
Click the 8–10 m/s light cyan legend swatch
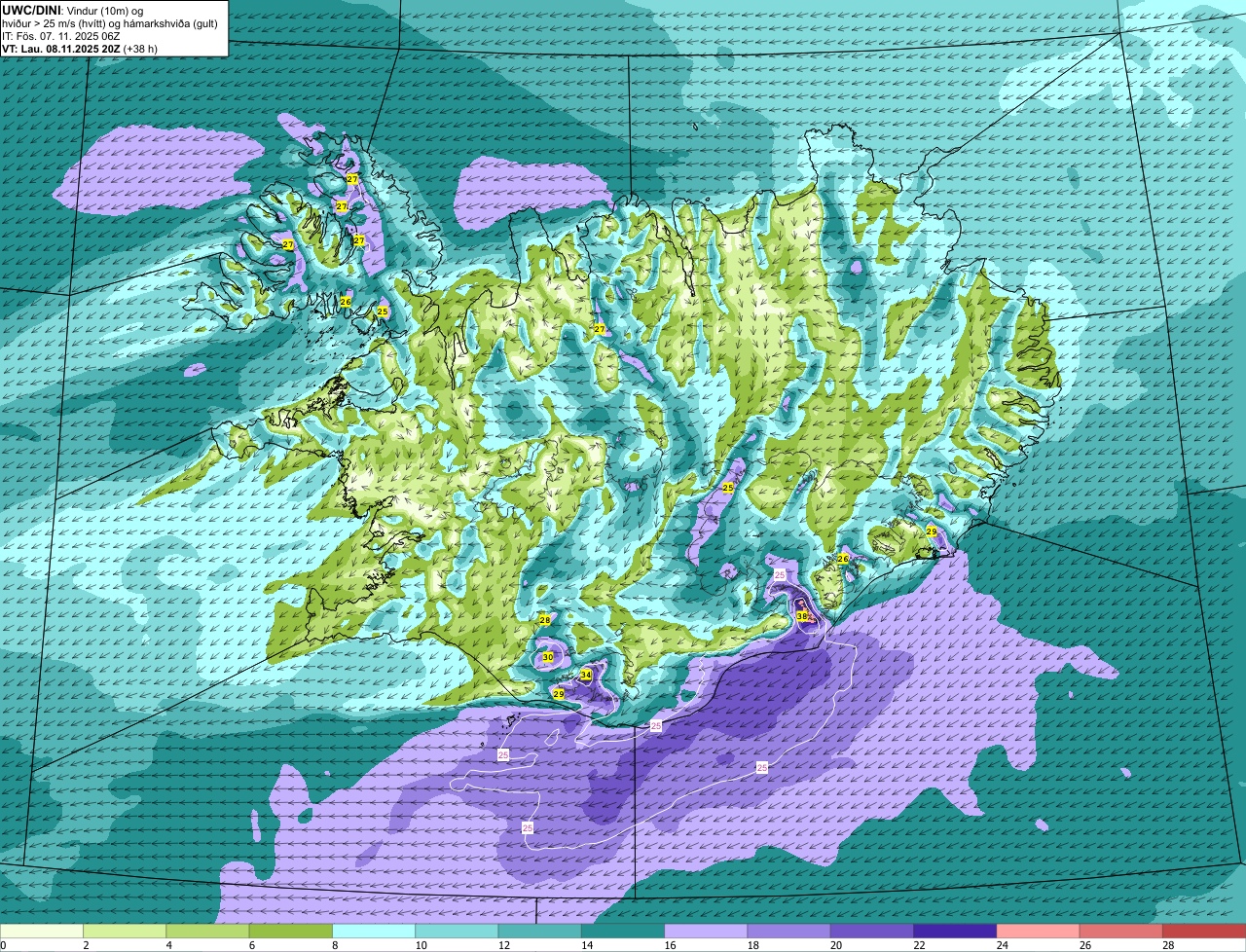374,931
